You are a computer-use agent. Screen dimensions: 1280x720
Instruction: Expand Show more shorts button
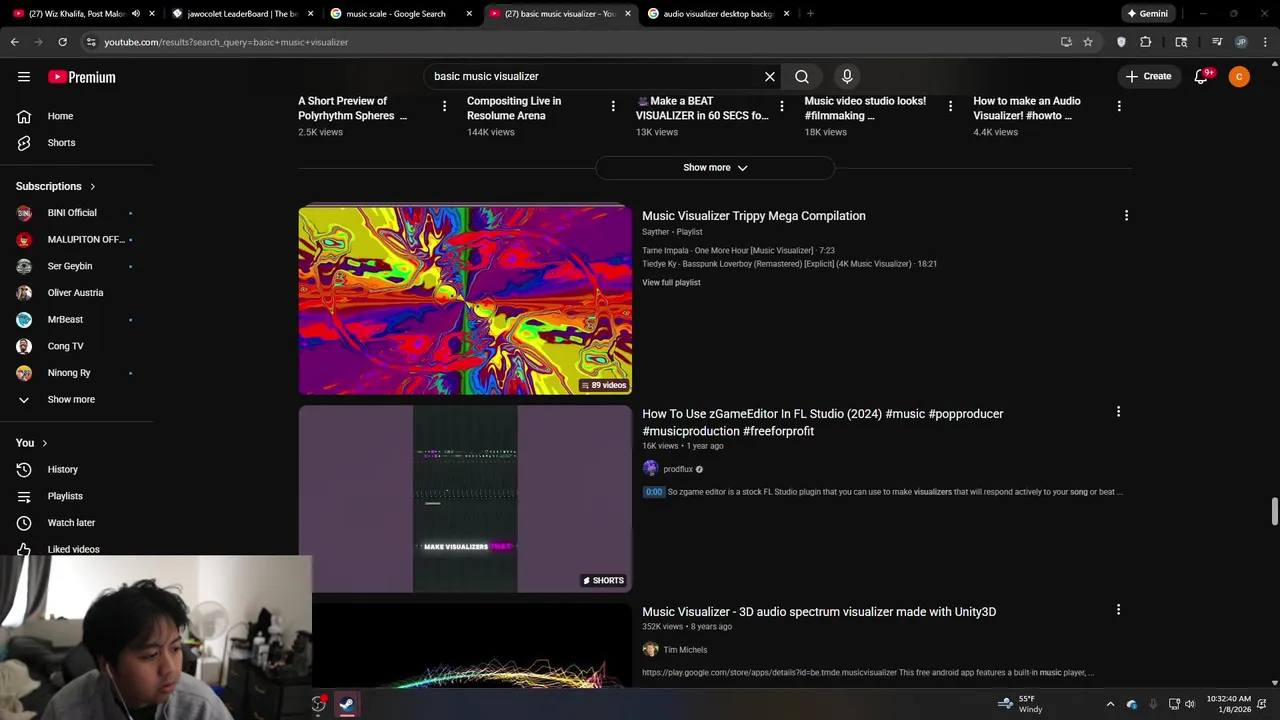click(x=715, y=168)
